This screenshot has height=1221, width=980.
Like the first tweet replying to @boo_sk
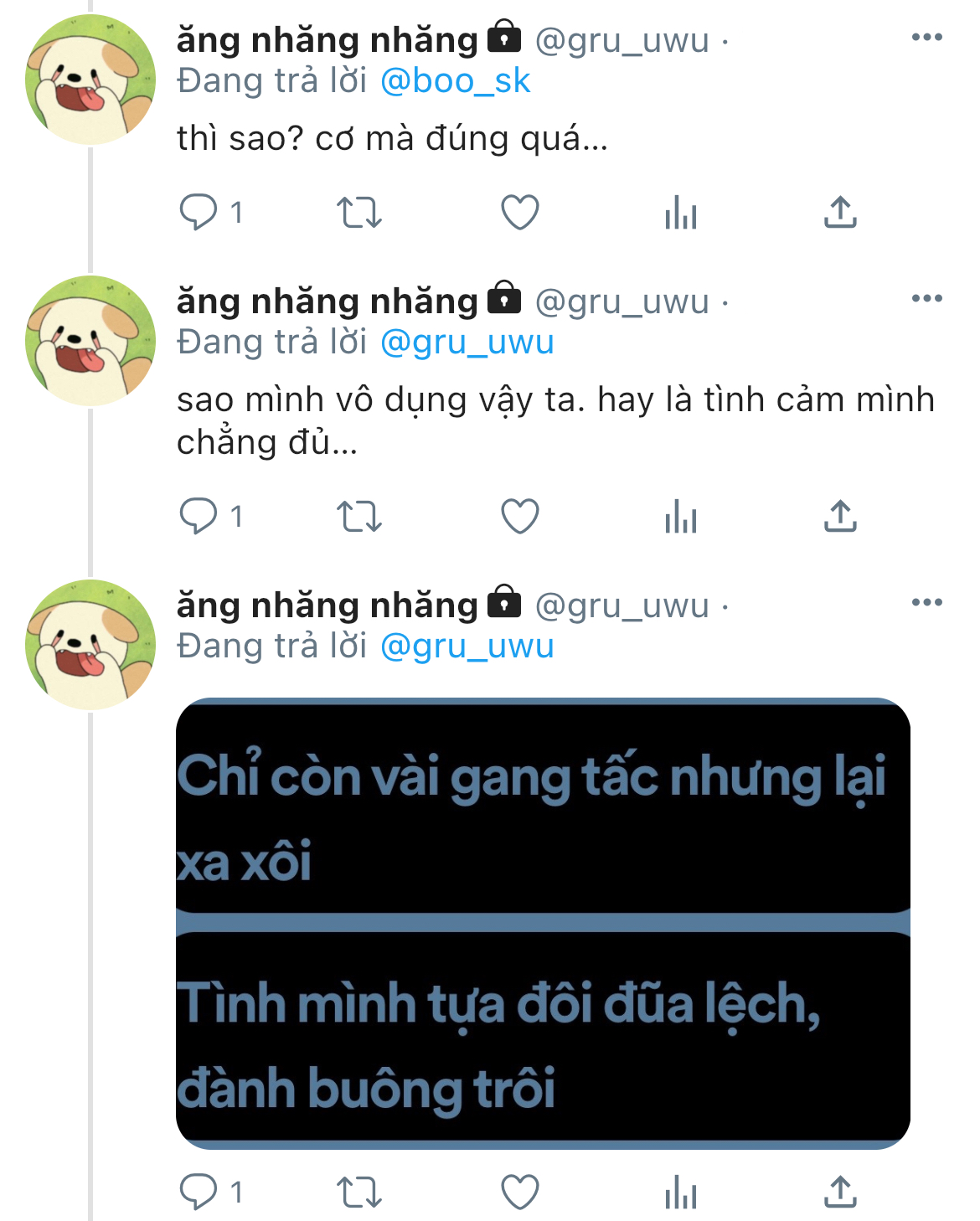(520, 213)
